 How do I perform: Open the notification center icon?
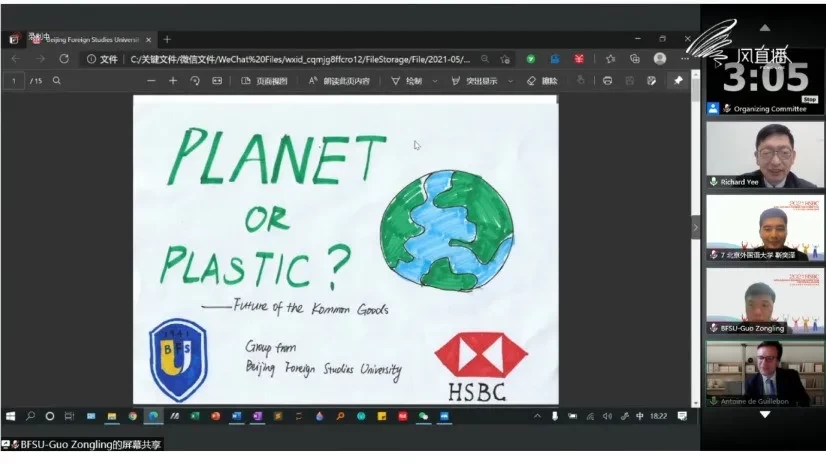coord(682,416)
